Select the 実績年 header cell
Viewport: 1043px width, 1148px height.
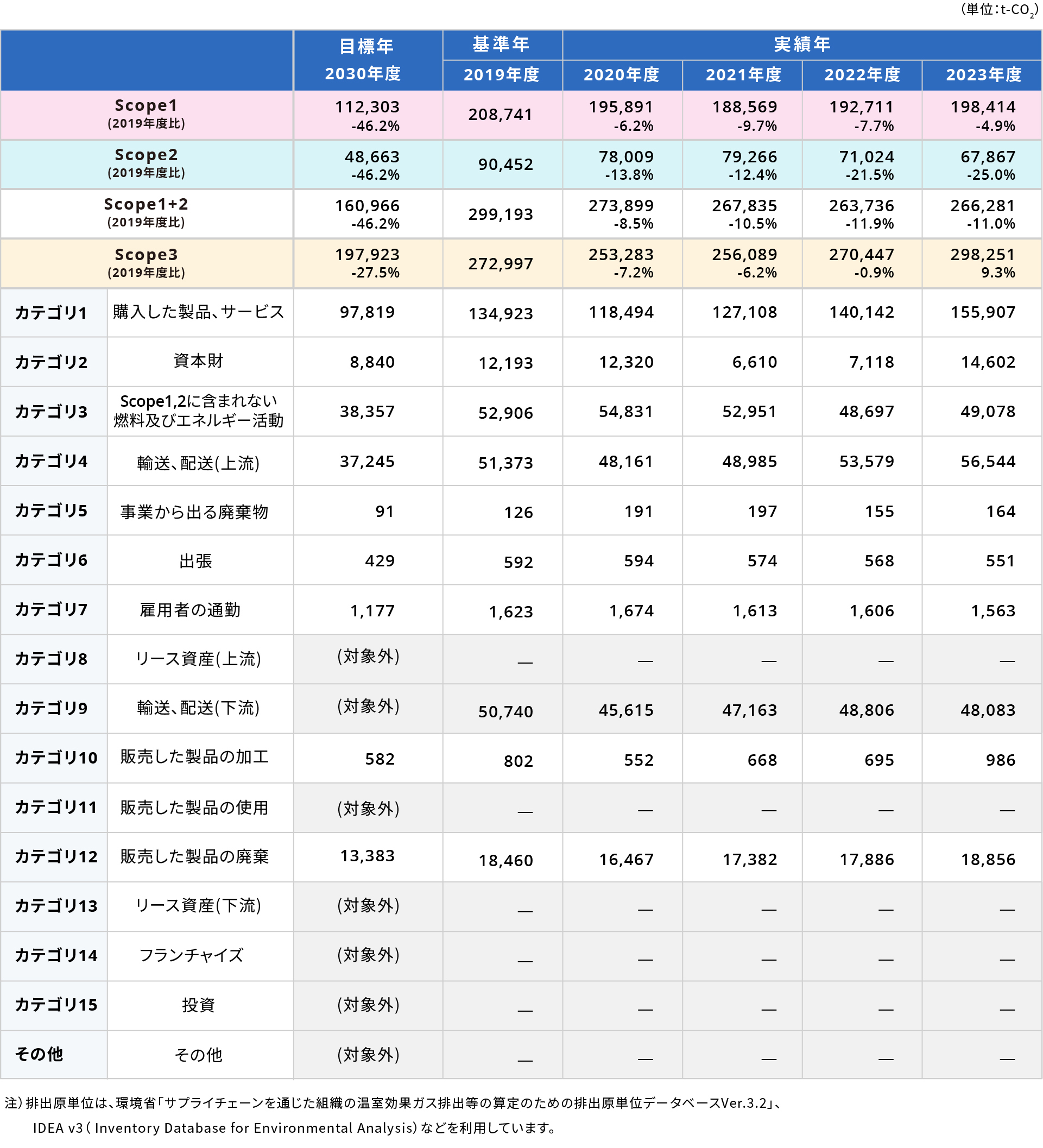coord(801,45)
